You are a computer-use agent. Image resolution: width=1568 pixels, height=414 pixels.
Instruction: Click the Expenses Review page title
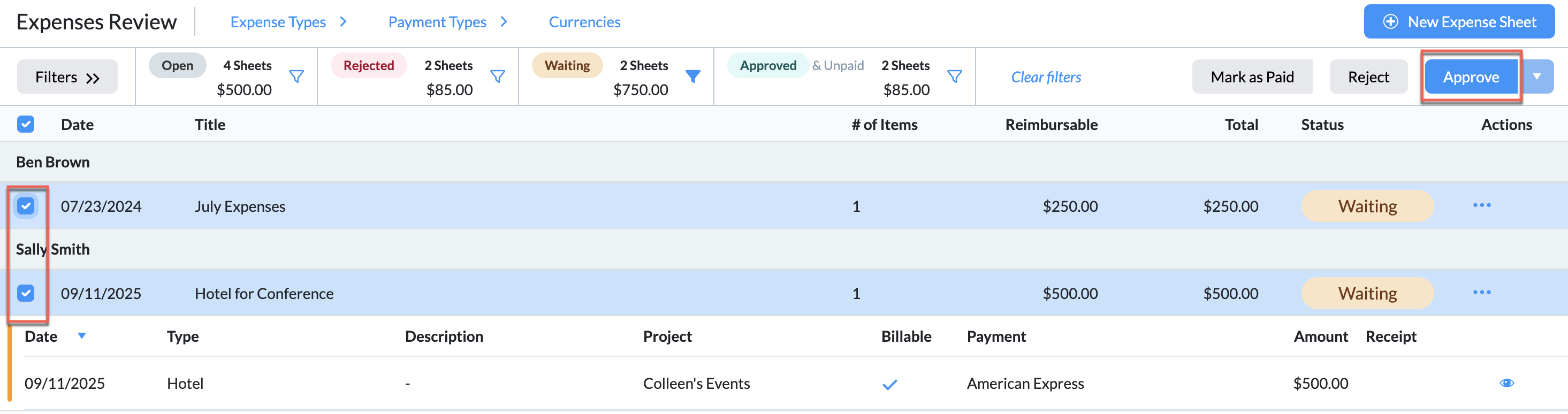[x=96, y=22]
